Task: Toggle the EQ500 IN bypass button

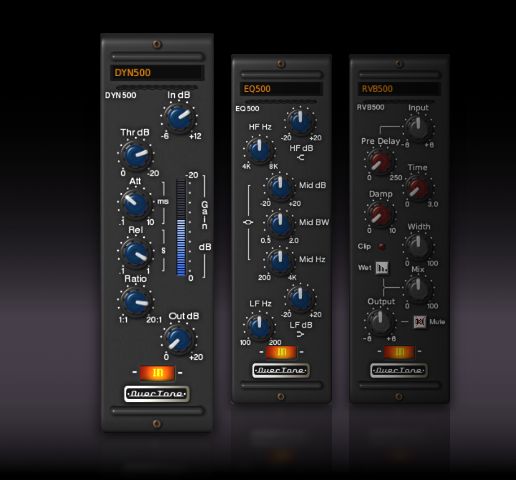Action: [281, 352]
